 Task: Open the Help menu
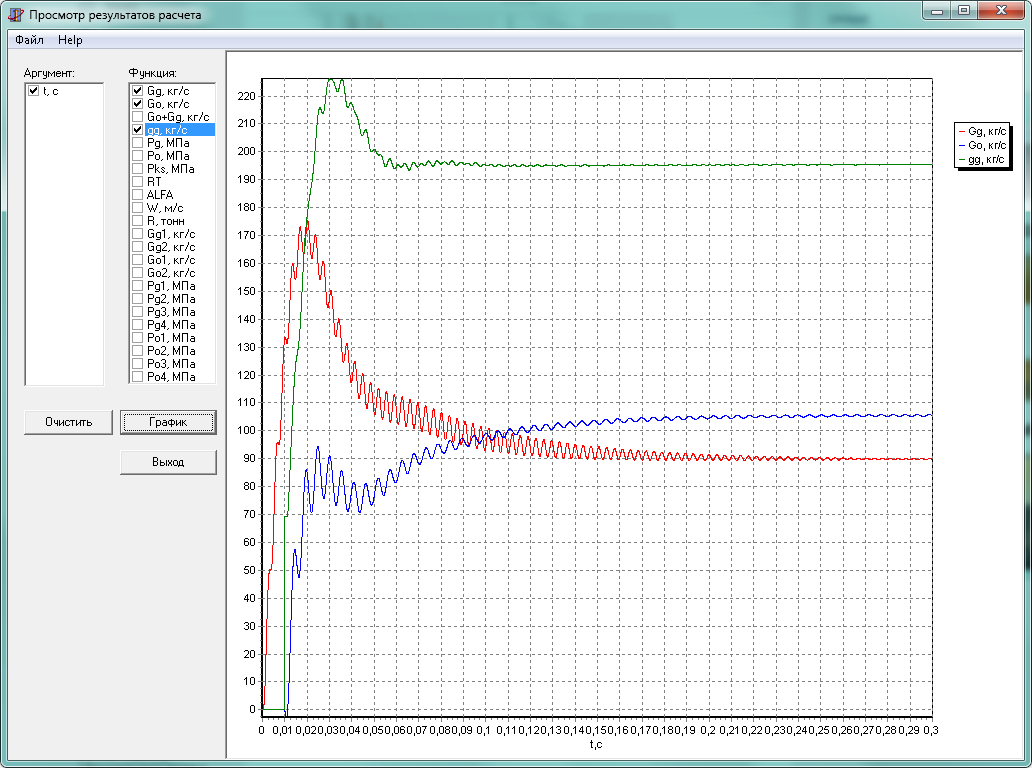tap(70, 40)
